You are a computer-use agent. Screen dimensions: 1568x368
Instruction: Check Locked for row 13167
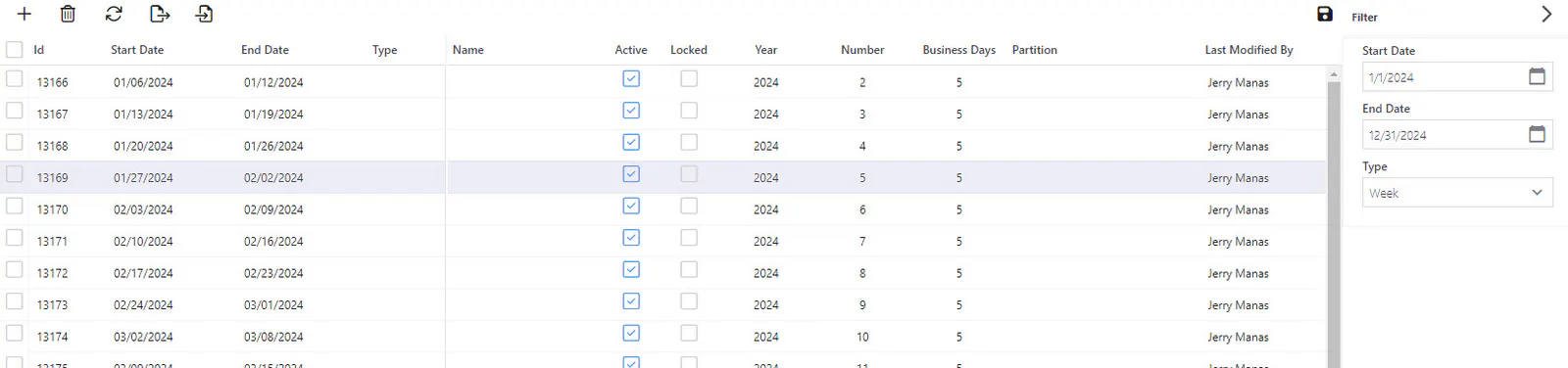tap(689, 111)
